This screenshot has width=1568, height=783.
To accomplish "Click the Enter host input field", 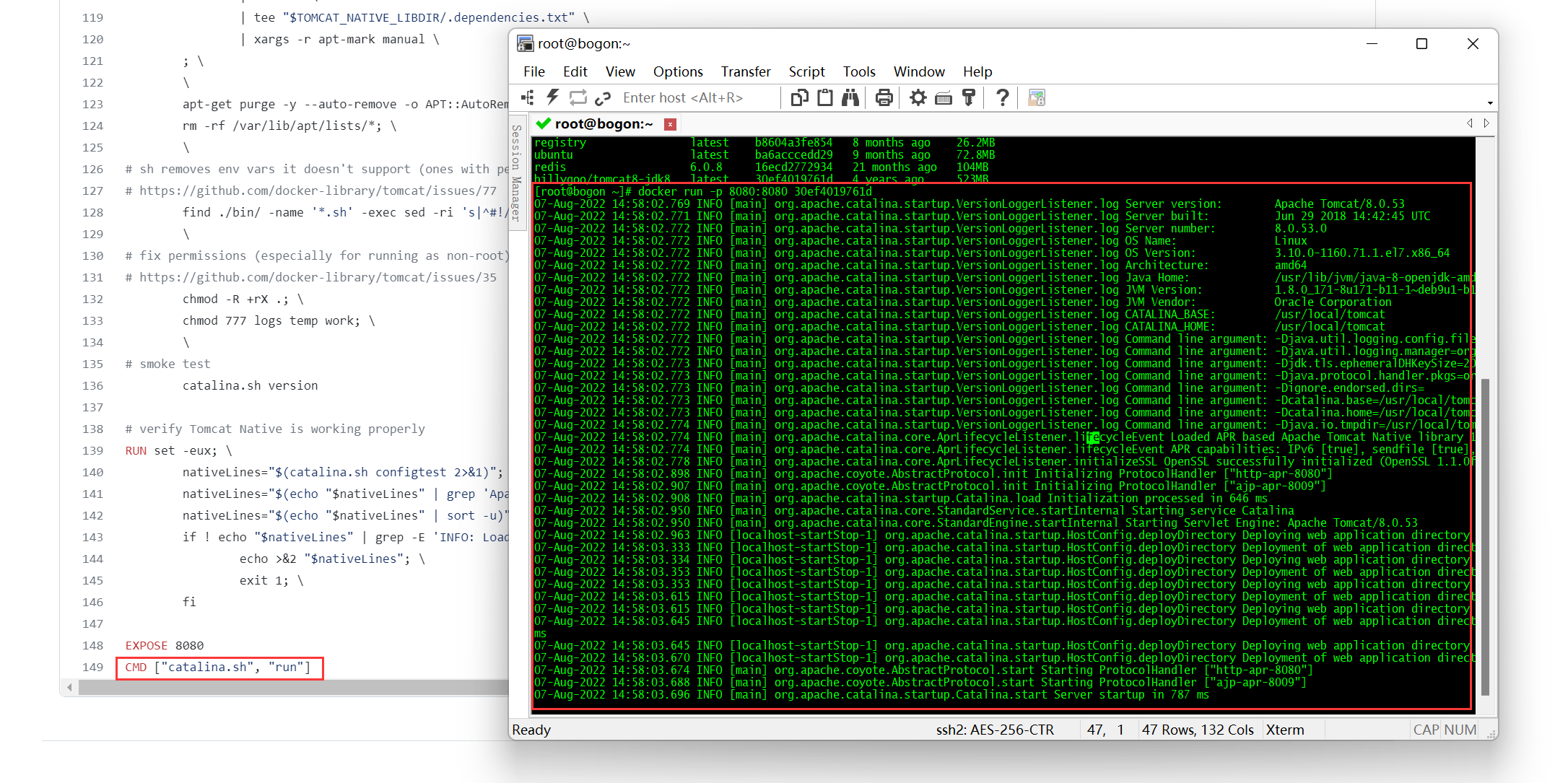I will 698,97.
